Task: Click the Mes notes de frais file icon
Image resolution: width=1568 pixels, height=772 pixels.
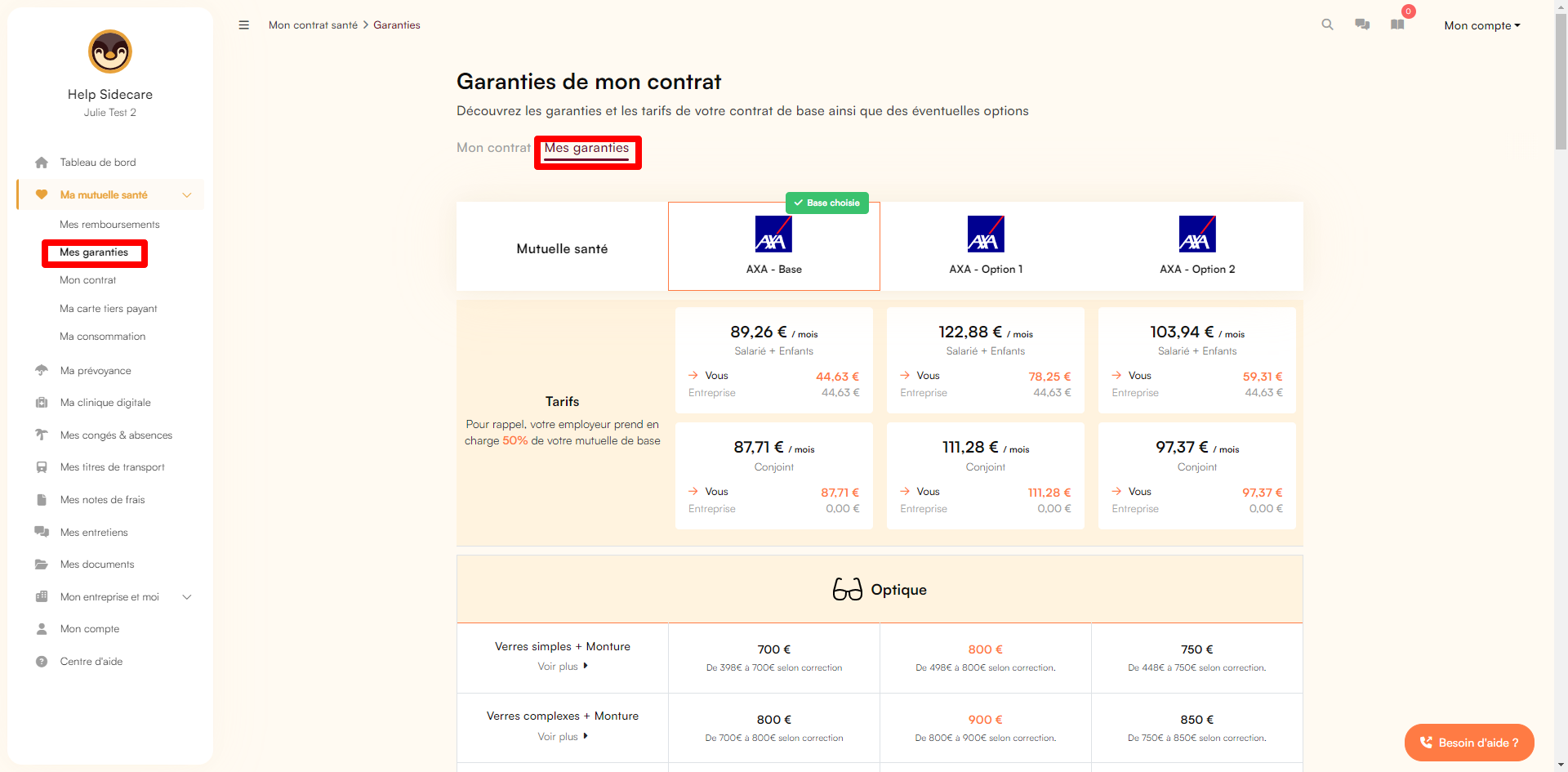Action: [42, 499]
